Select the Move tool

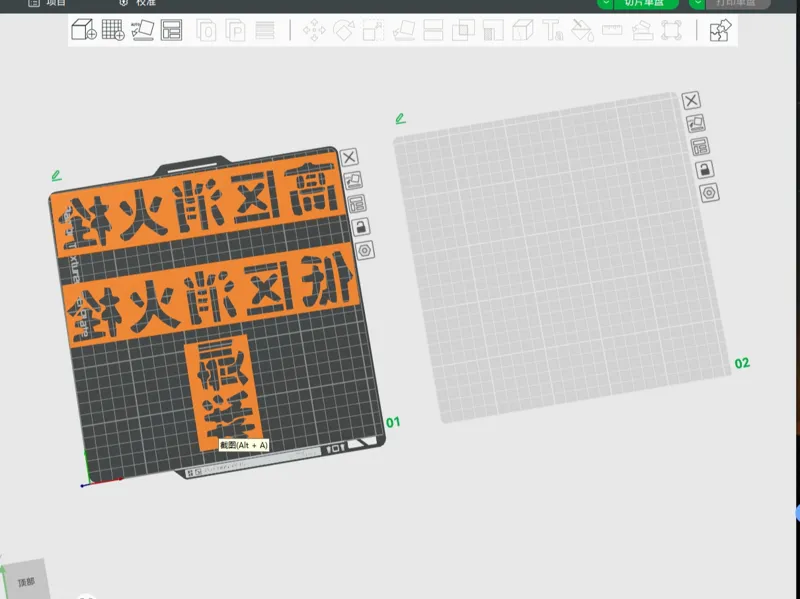tap(314, 31)
